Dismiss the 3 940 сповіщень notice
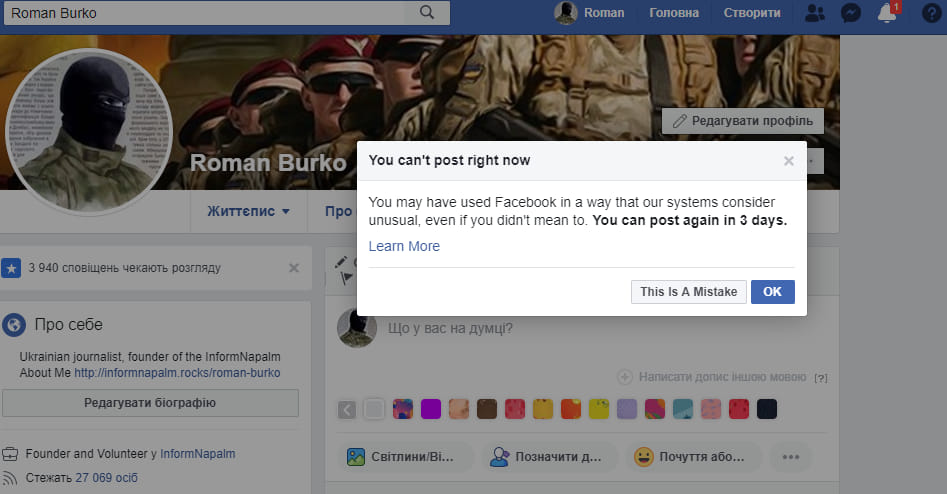 coord(293,268)
